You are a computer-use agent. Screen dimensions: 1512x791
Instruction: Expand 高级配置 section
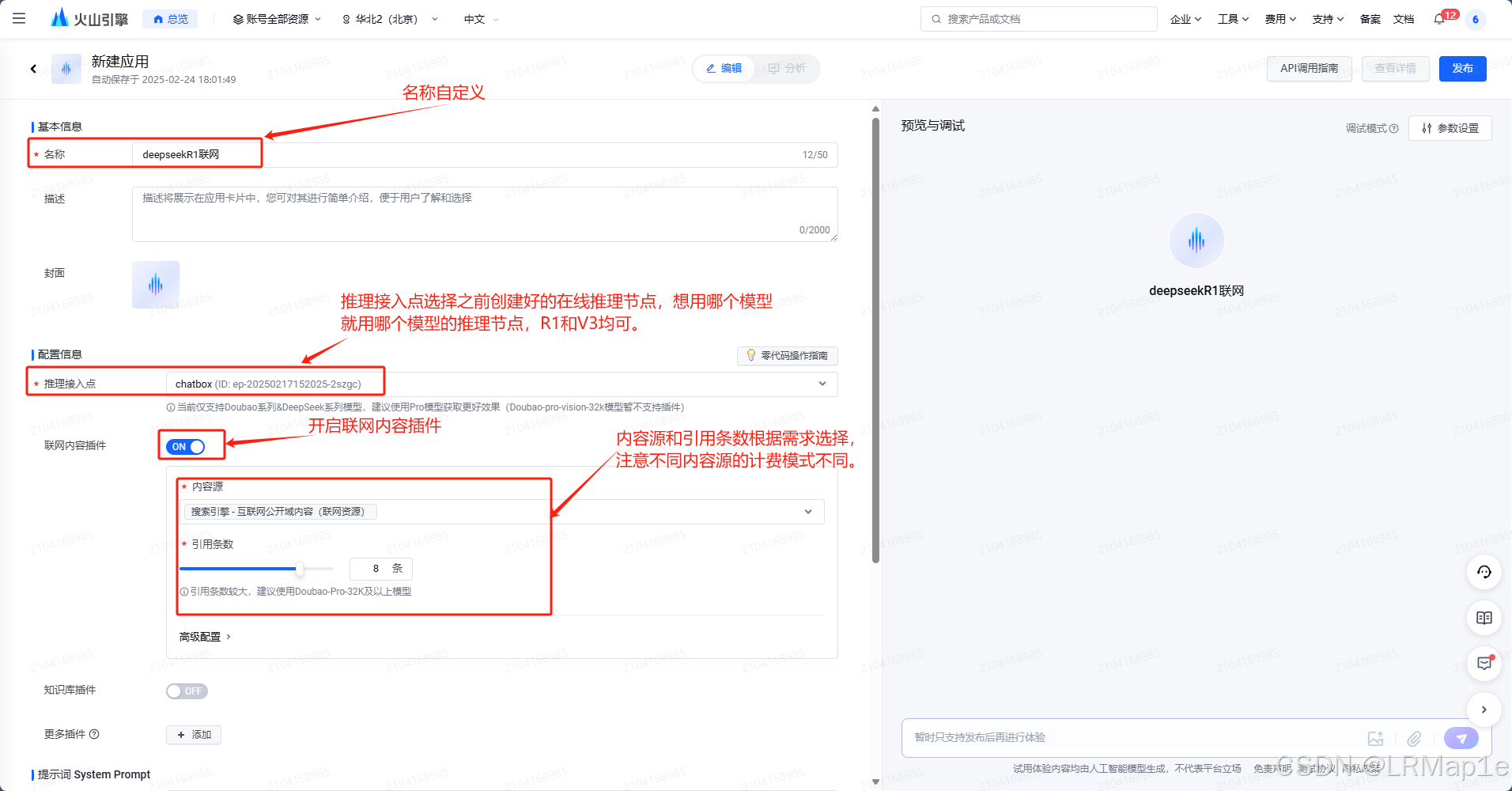tap(205, 637)
